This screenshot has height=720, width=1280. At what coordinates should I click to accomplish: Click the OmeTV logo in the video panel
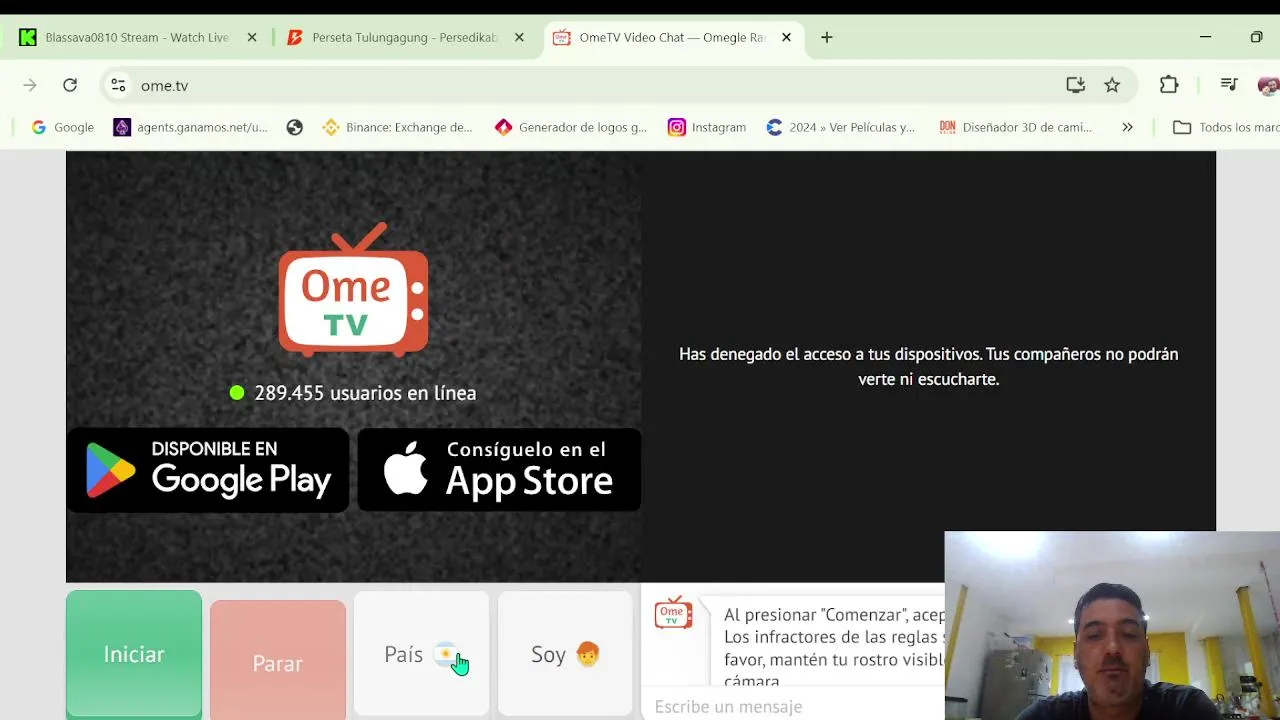[353, 290]
